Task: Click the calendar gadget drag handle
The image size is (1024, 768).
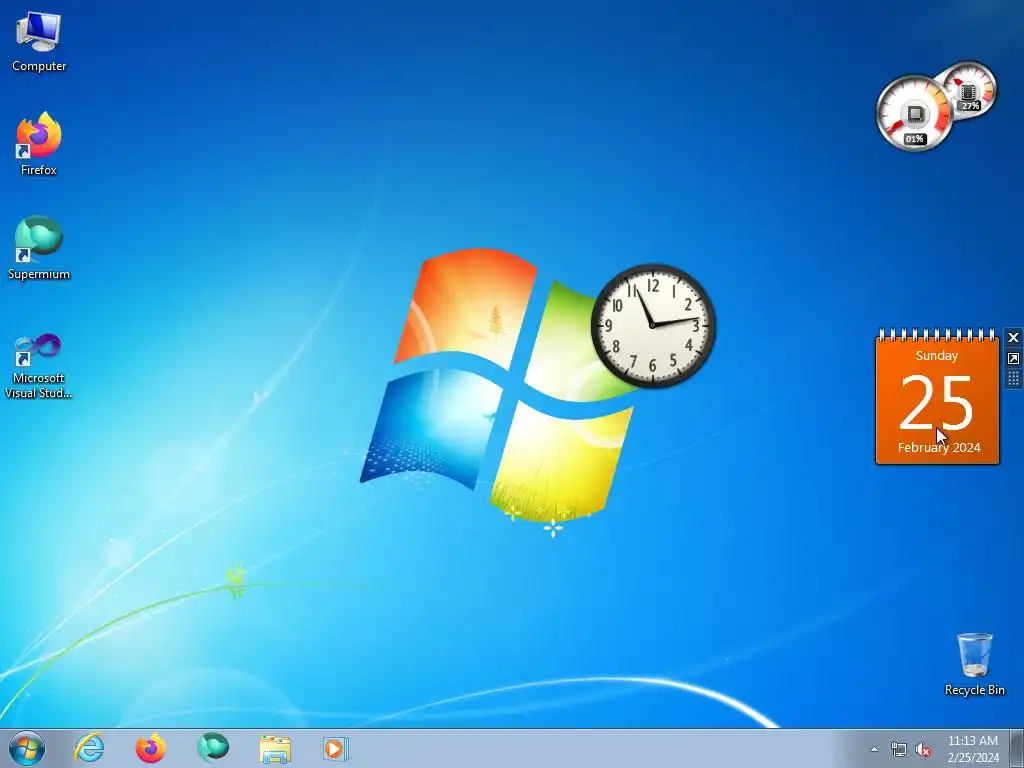Action: click(x=1013, y=379)
